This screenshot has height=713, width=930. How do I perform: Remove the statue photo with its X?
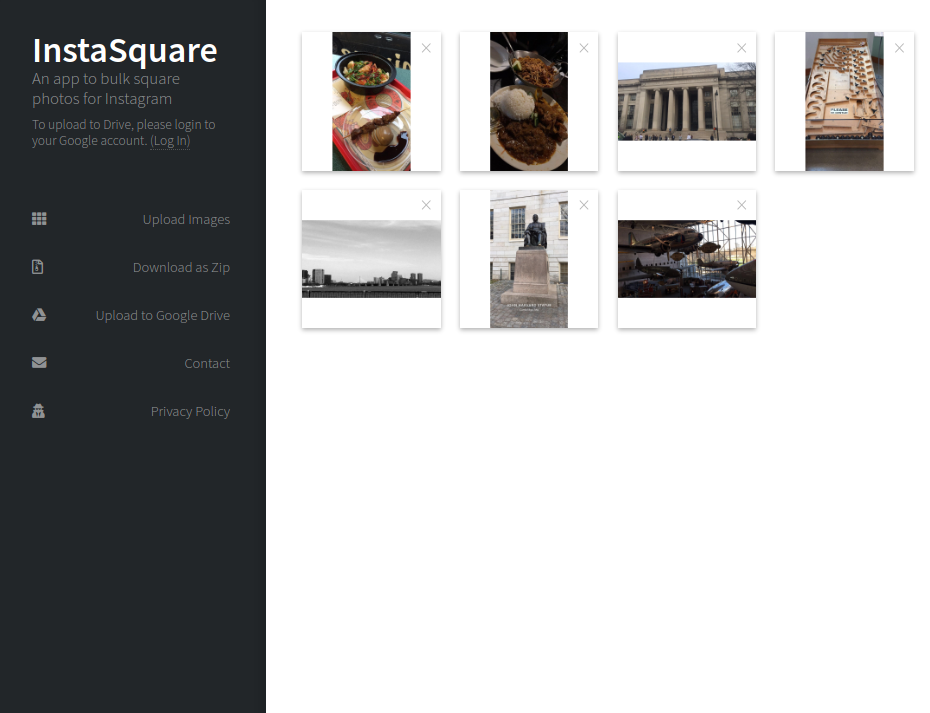(584, 204)
